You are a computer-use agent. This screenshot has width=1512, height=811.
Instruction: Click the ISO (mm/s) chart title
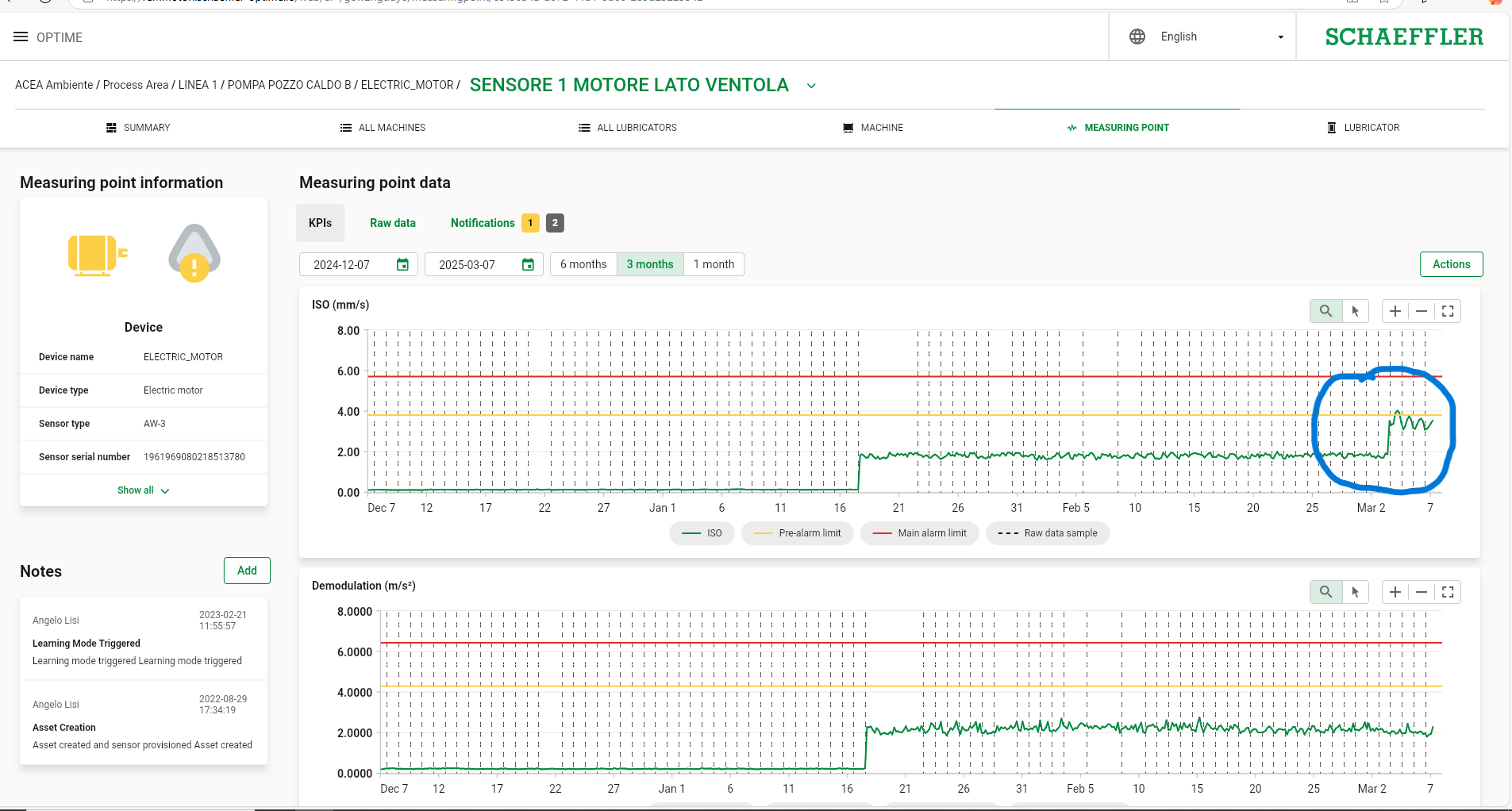point(340,305)
